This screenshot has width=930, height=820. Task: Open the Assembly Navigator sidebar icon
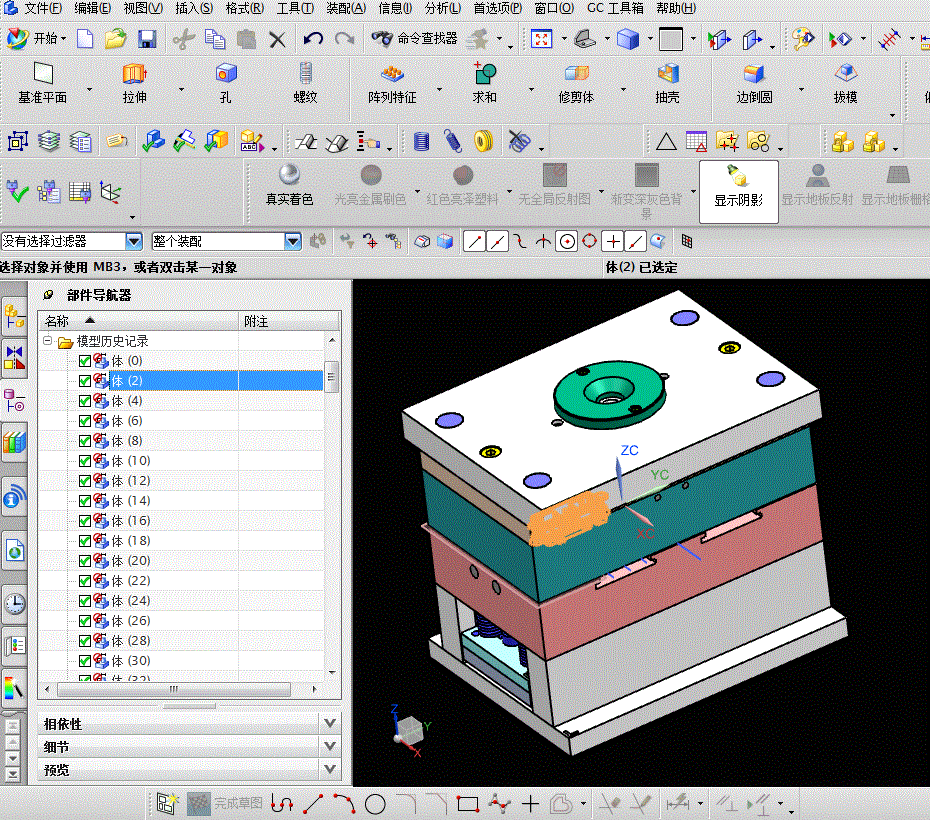click(x=14, y=317)
